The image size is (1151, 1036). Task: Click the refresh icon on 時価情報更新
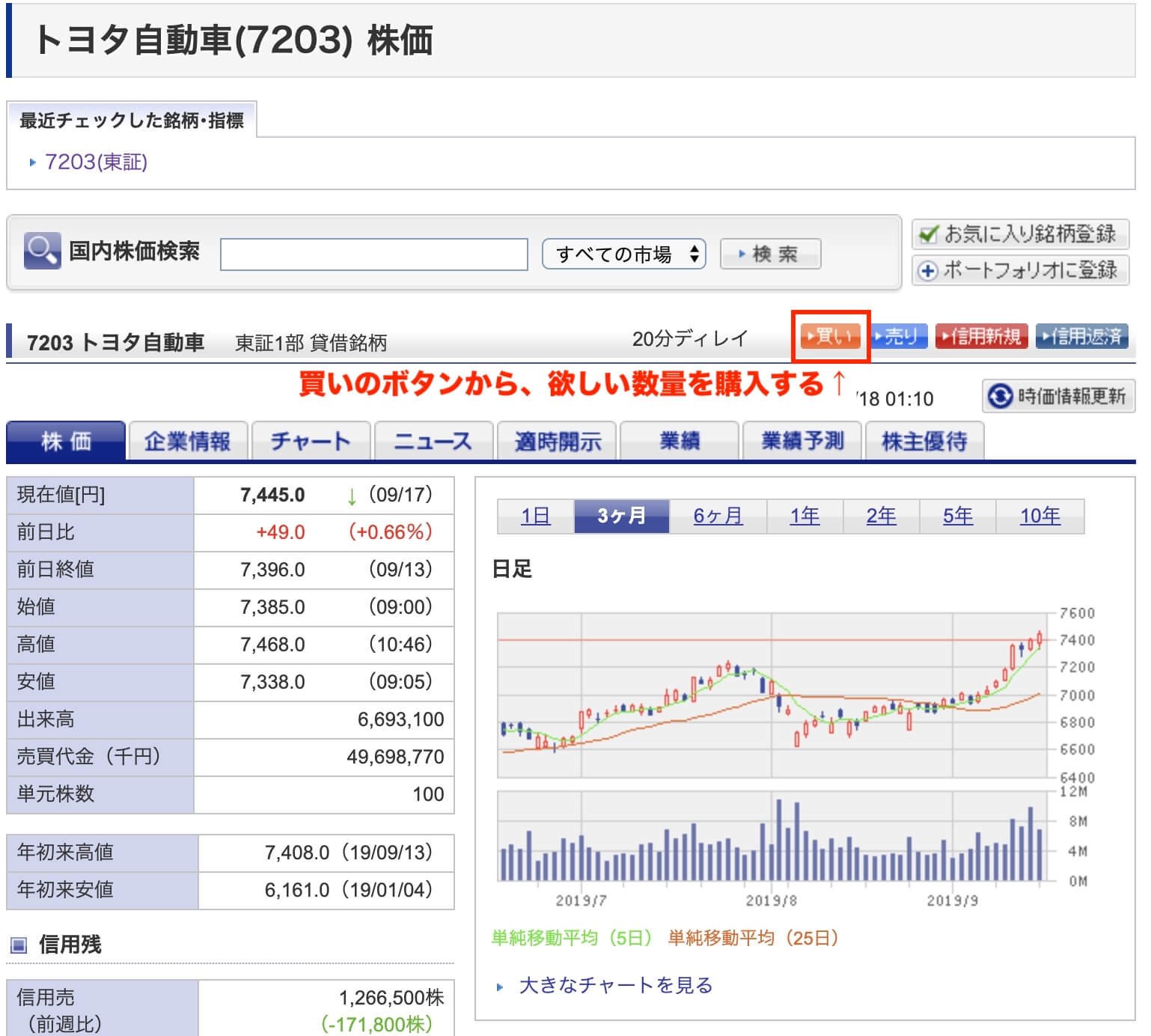click(1000, 396)
